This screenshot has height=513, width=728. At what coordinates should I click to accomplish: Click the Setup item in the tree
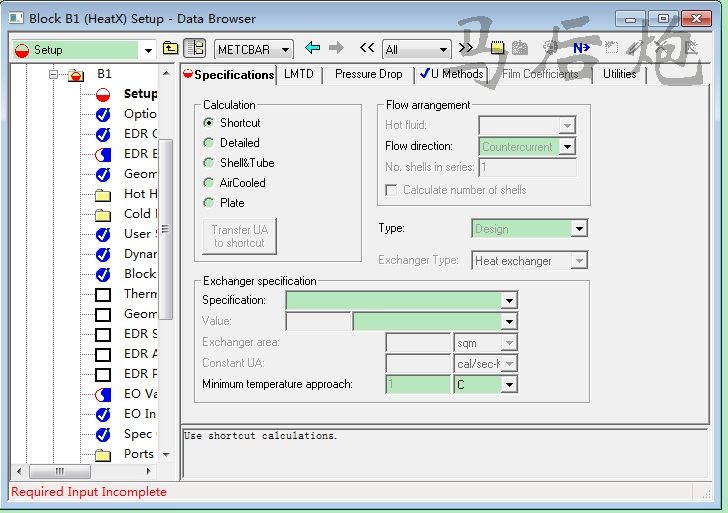[x=140, y=94]
